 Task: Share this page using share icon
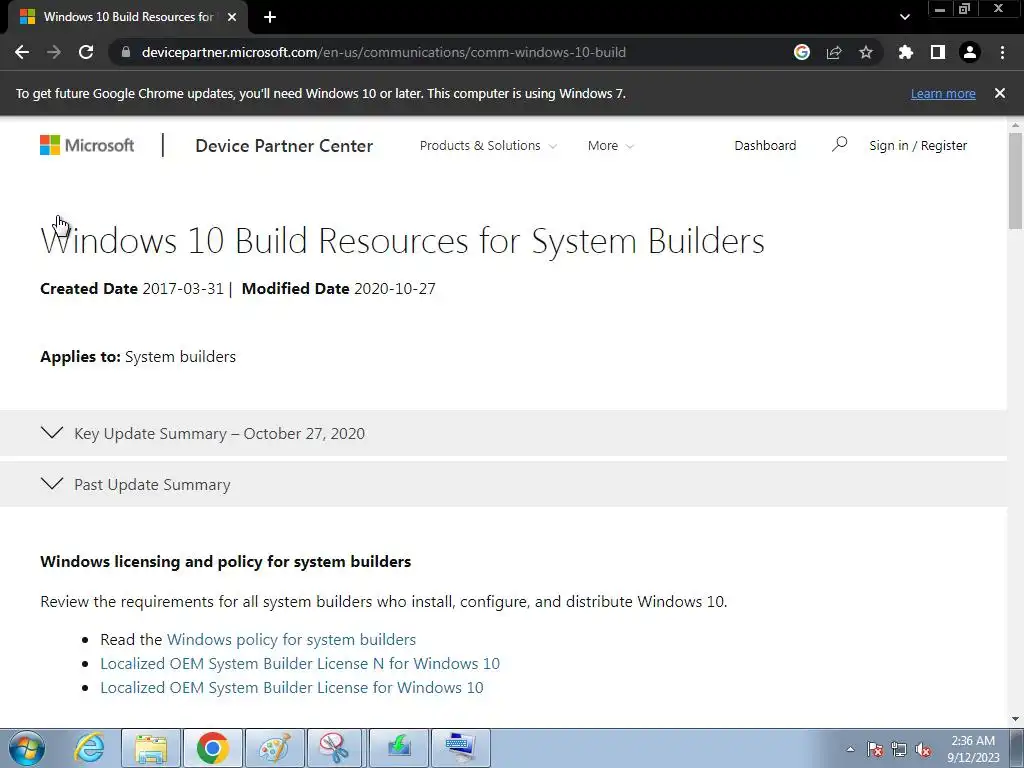(834, 52)
